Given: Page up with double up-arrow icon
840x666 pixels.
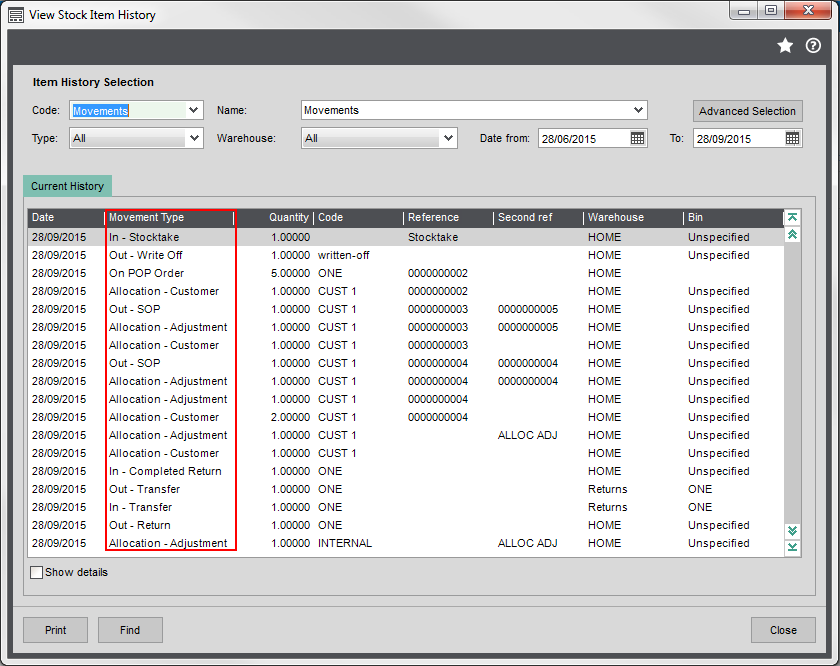Looking at the screenshot, I should pos(792,235).
